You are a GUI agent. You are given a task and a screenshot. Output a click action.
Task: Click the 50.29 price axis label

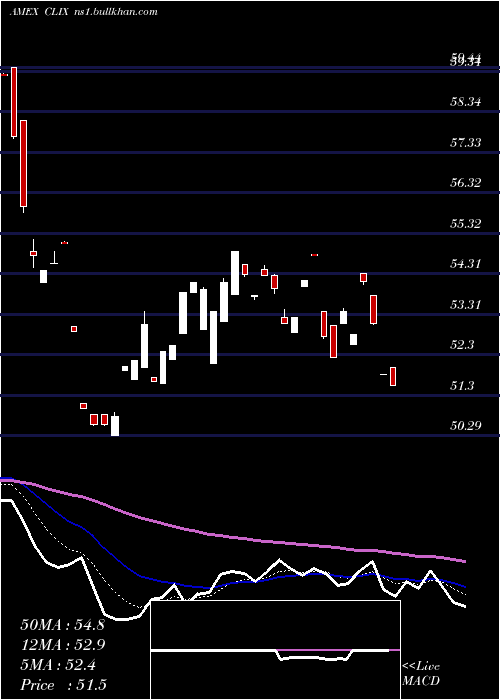coord(466,426)
